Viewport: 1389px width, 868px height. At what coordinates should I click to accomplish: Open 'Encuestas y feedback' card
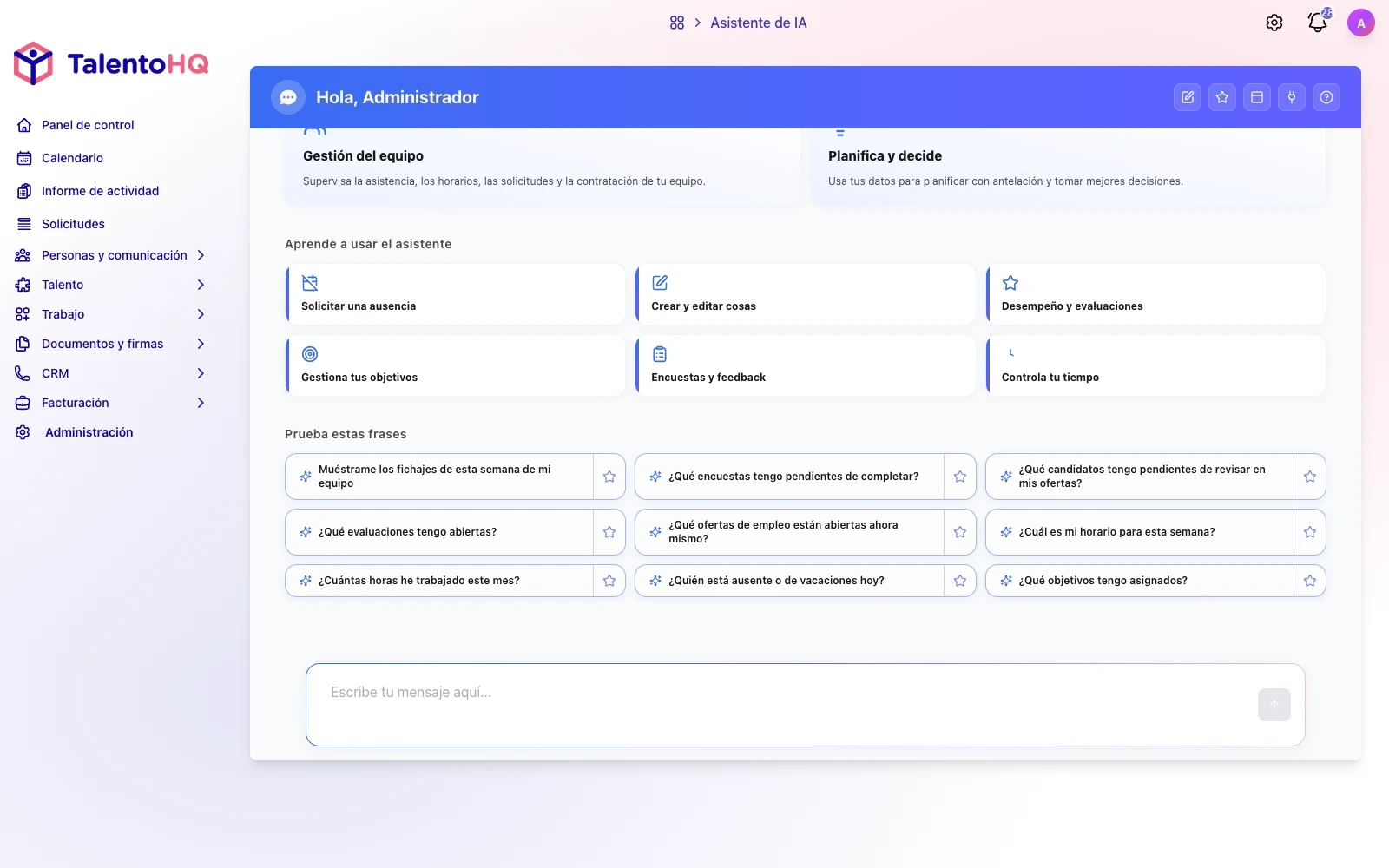click(x=806, y=365)
